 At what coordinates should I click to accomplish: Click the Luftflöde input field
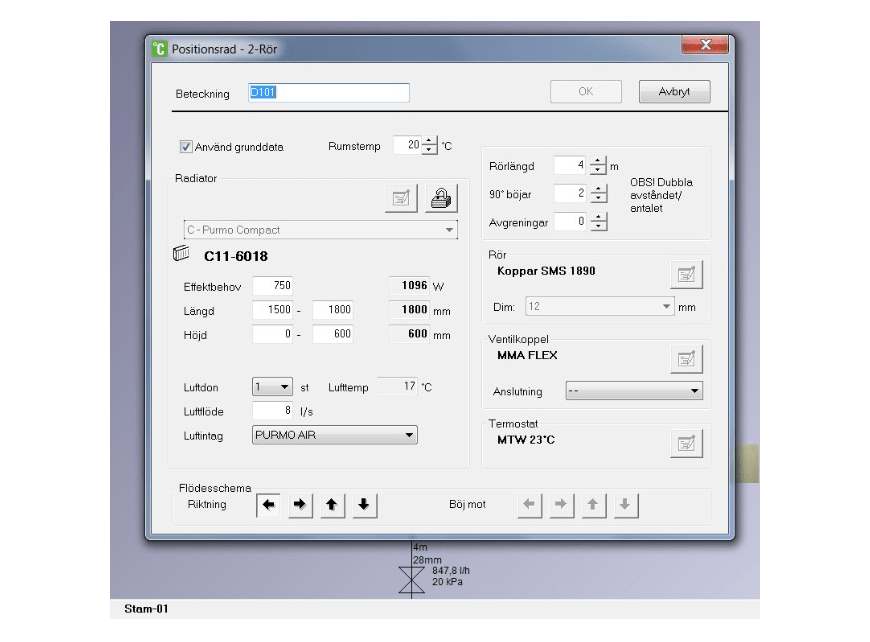click(x=272, y=411)
